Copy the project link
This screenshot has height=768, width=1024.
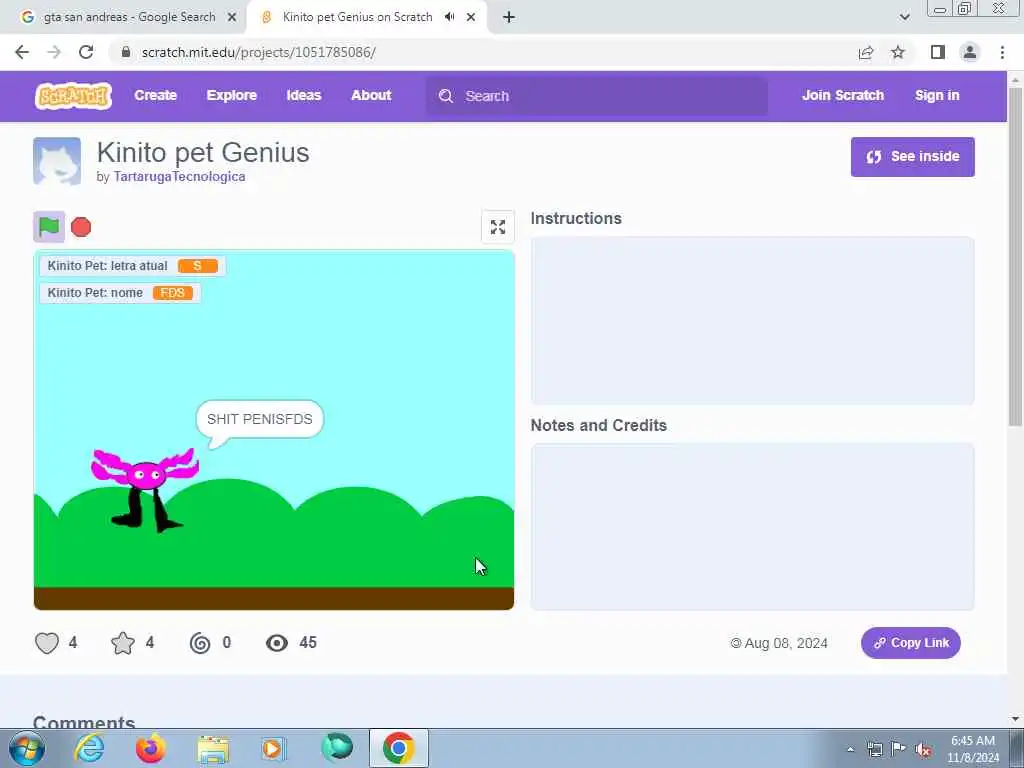910,643
